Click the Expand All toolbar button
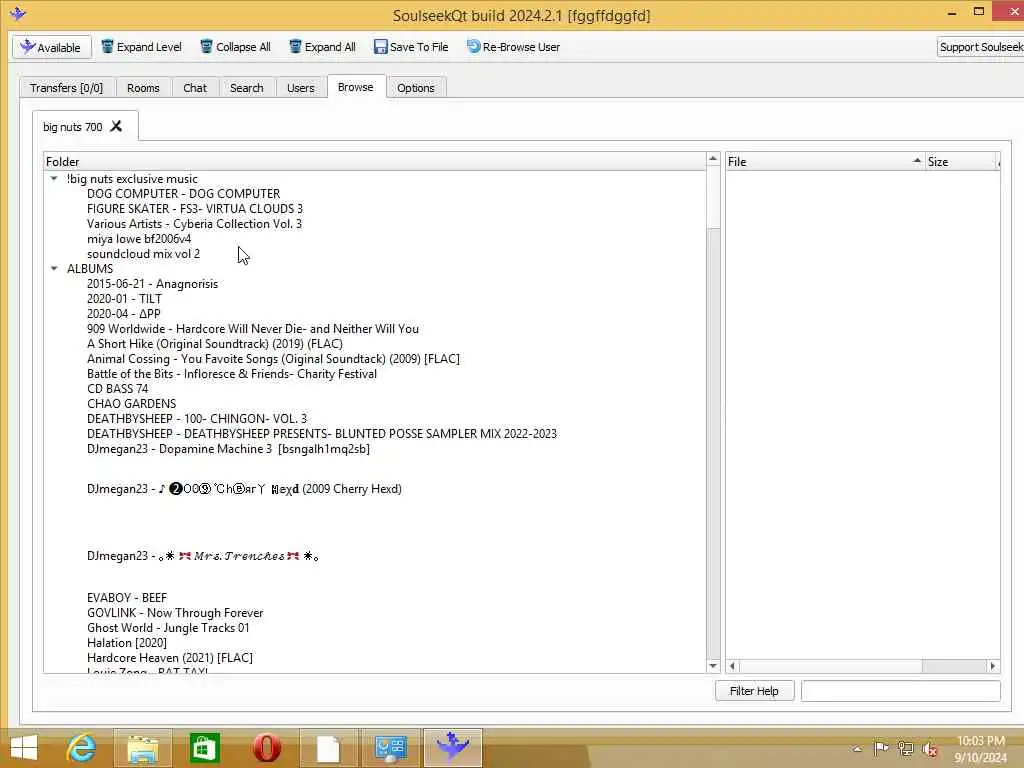This screenshot has width=1024, height=768. (x=323, y=47)
